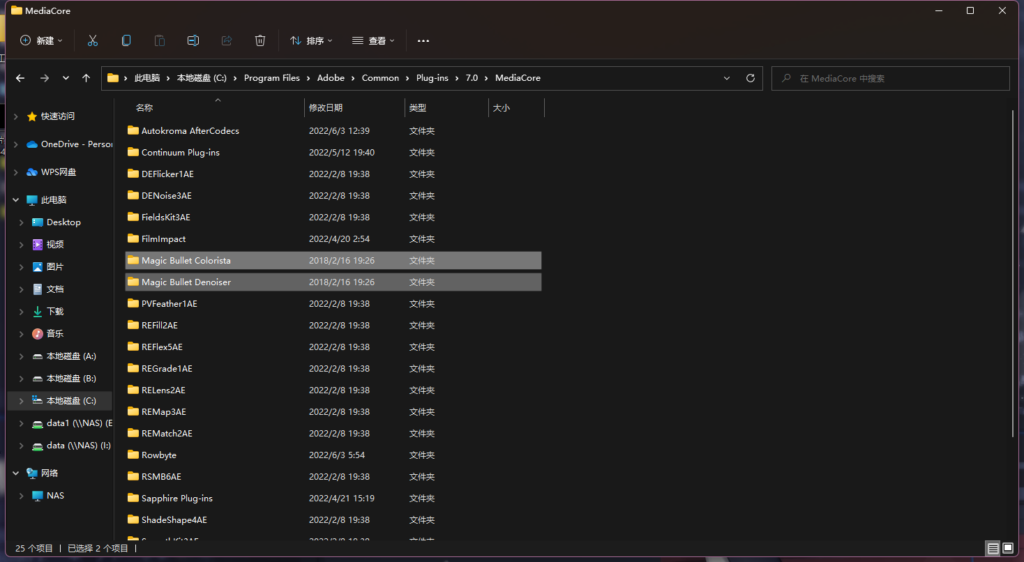This screenshot has height=562, width=1024.
Task: Click the file list vertical scrollbar
Action: [1013, 274]
